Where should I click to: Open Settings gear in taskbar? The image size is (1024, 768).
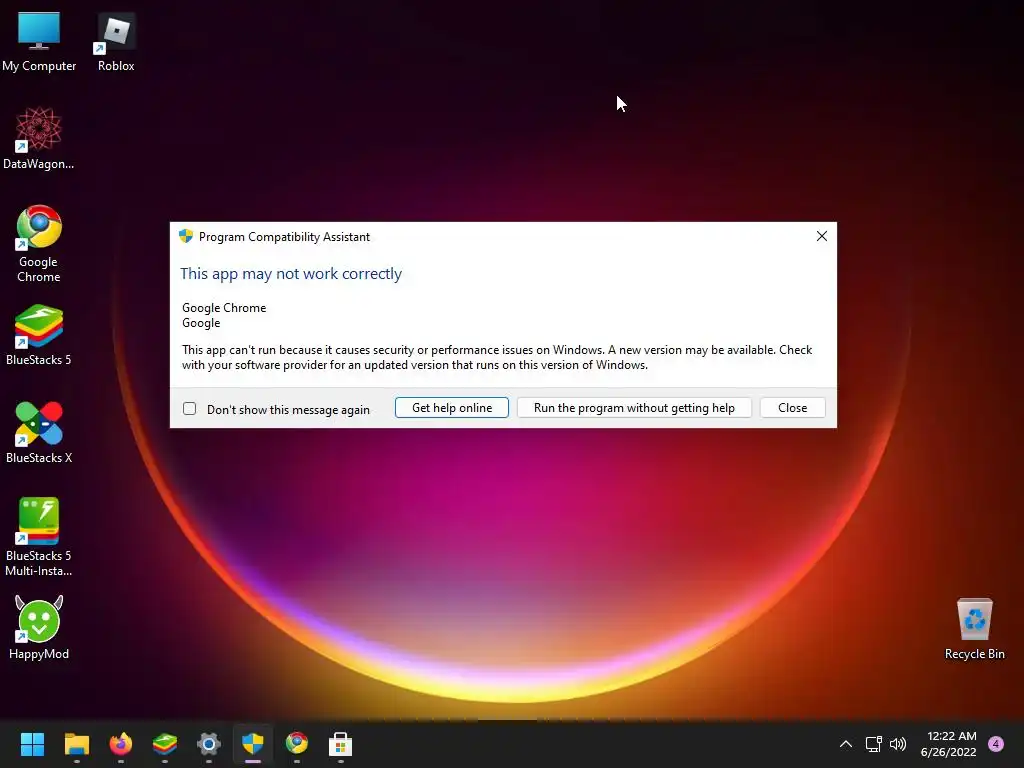[x=209, y=744]
